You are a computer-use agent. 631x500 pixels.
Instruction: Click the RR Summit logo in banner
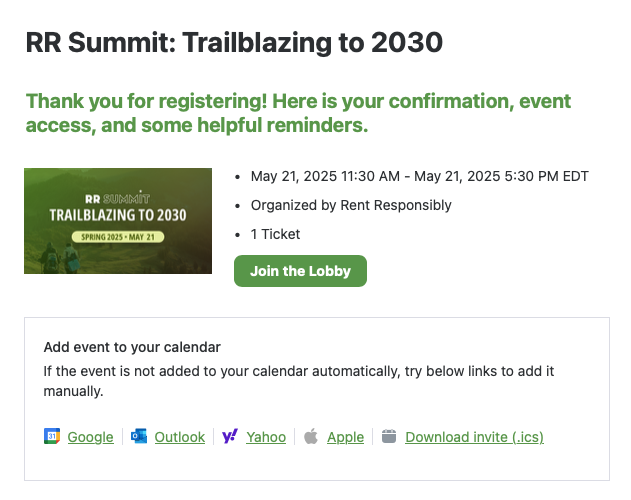pos(118,198)
